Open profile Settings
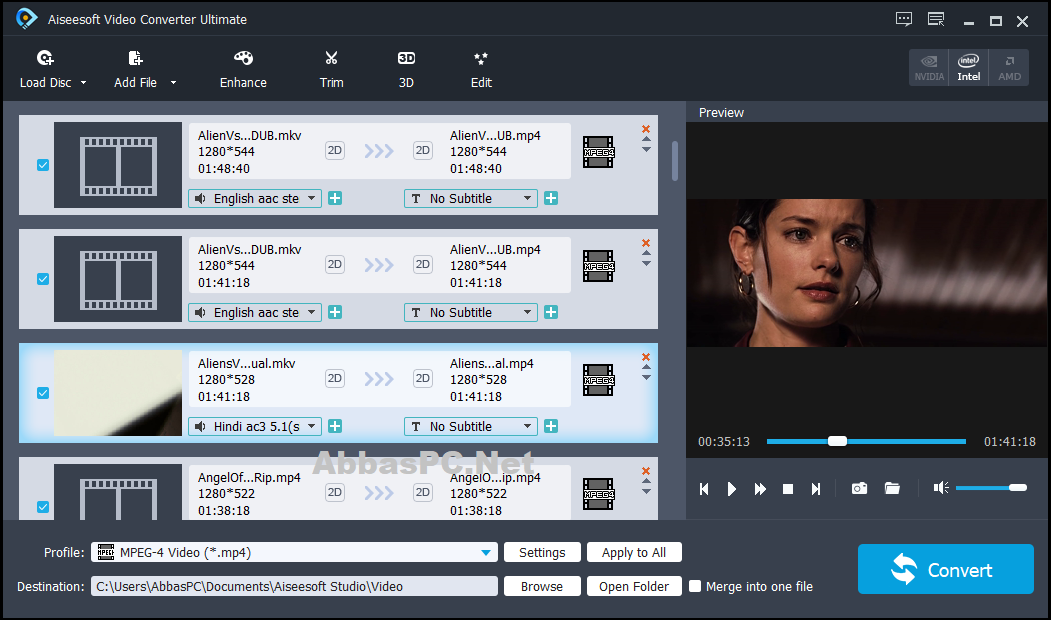Screen dimensions: 1051x620 point(542,552)
